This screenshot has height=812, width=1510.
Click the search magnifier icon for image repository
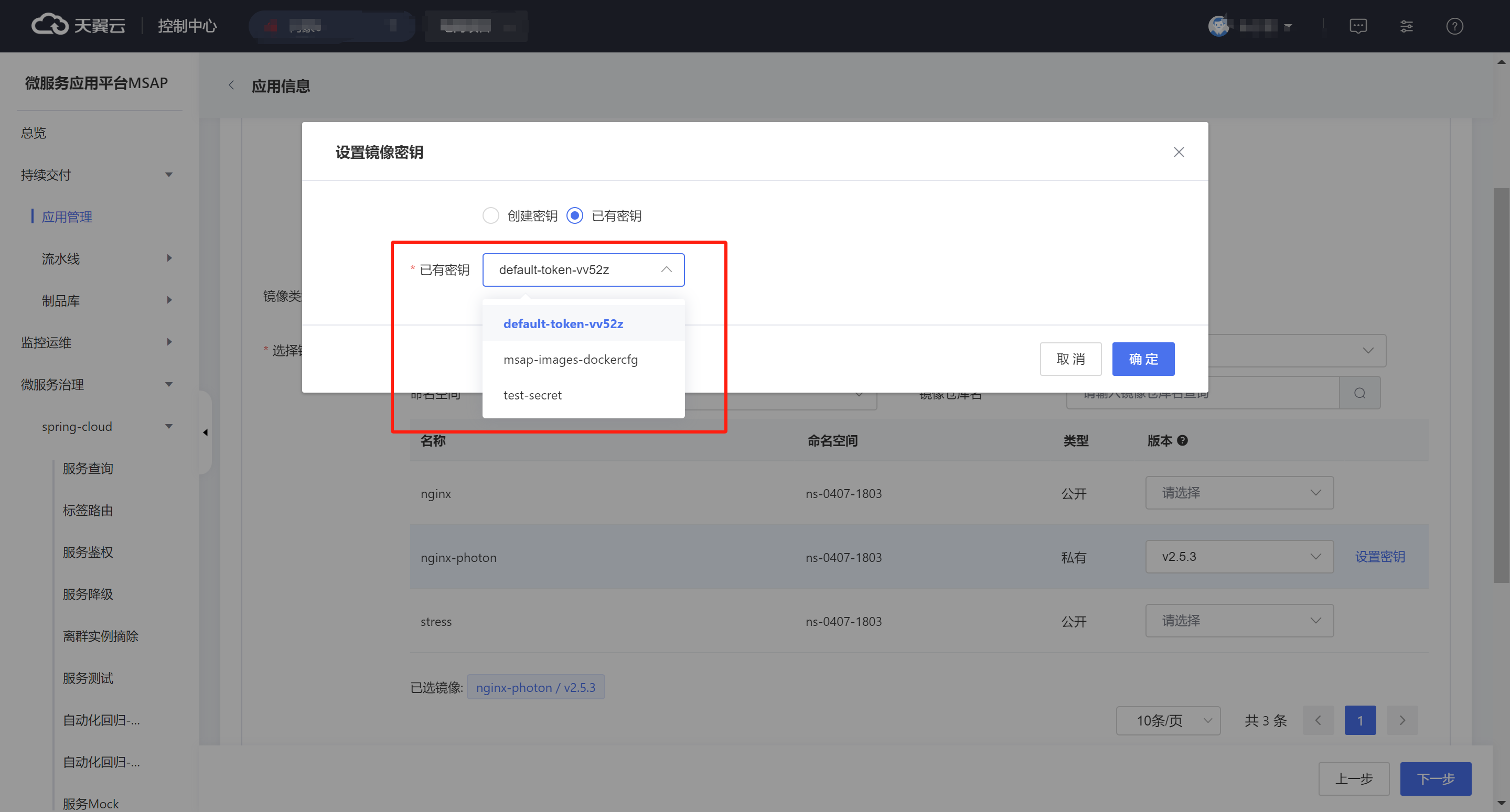point(1359,393)
